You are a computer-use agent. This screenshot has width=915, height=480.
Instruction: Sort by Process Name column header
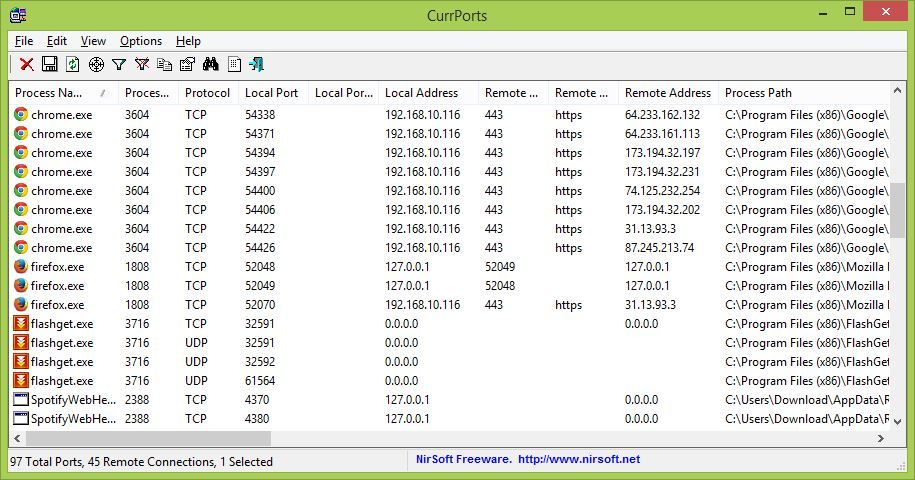pyautogui.click(x=63, y=93)
